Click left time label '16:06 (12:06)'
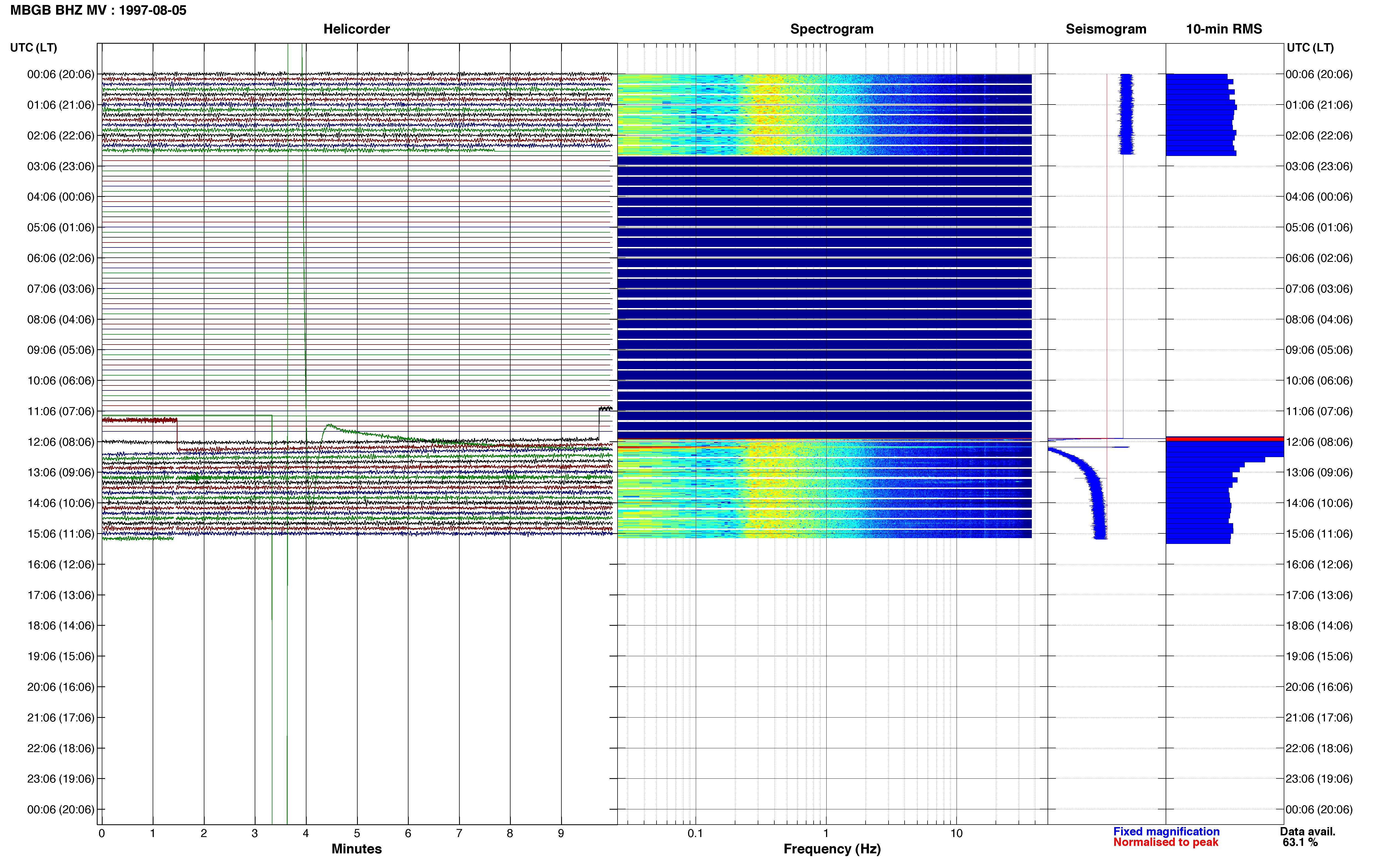 pyautogui.click(x=60, y=564)
